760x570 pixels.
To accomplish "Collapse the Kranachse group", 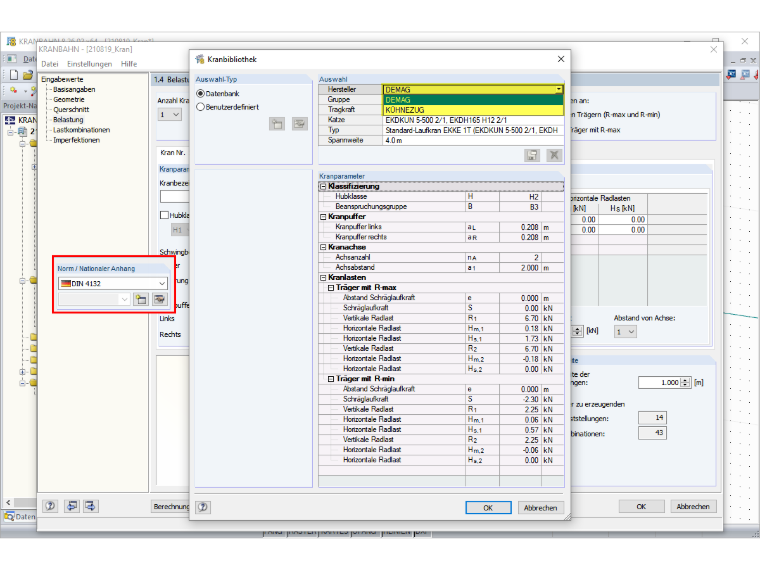I will (x=323, y=247).
